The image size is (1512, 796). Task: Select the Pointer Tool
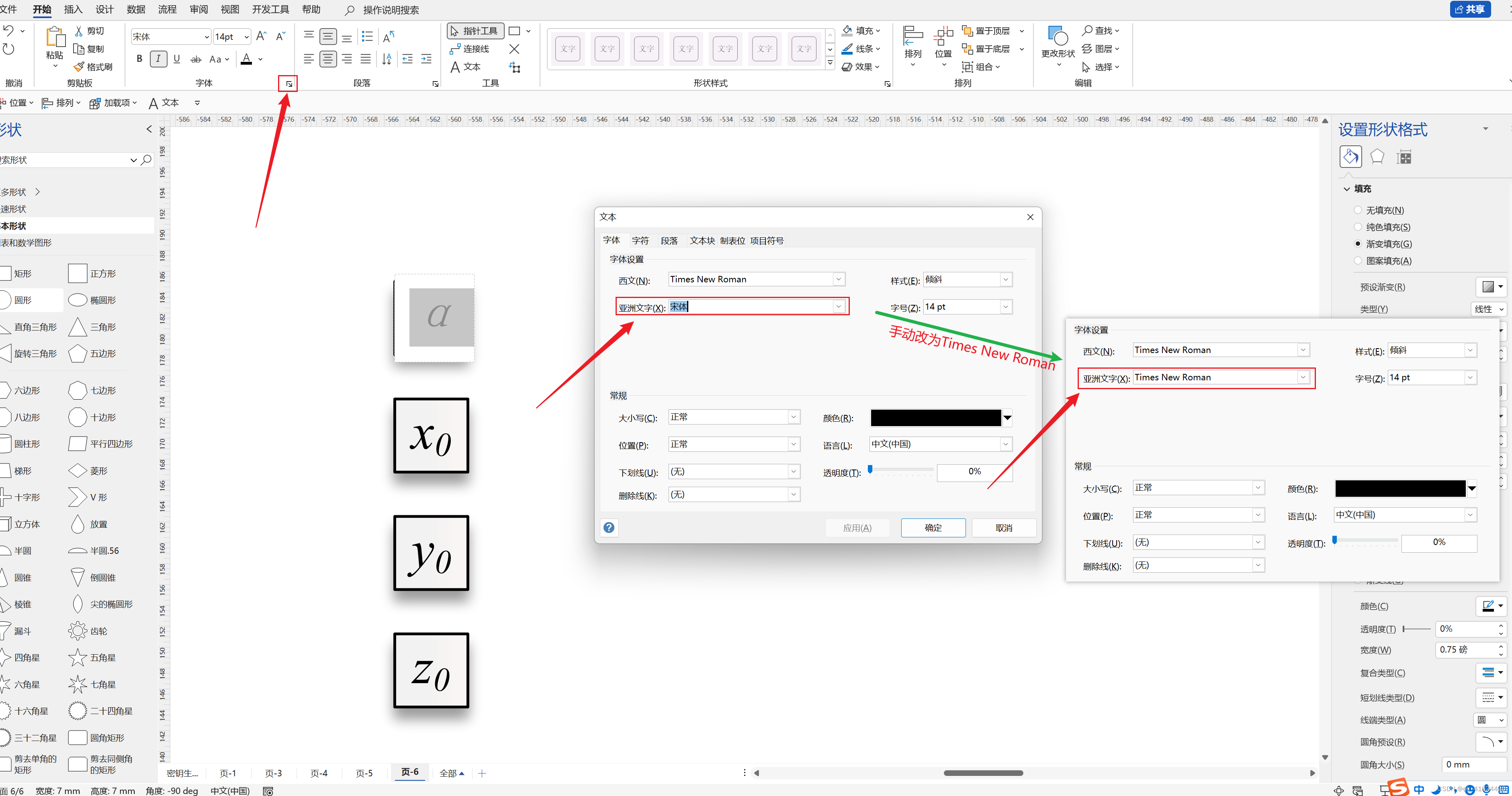coord(474,31)
